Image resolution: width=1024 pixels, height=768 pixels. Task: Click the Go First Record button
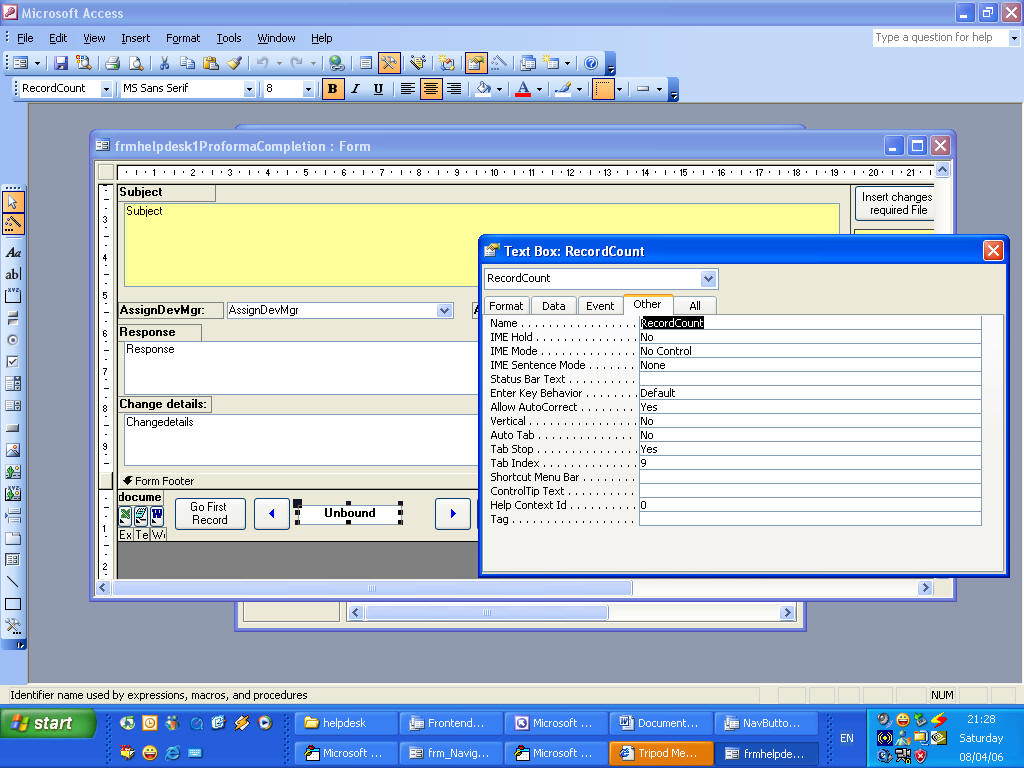tap(210, 513)
